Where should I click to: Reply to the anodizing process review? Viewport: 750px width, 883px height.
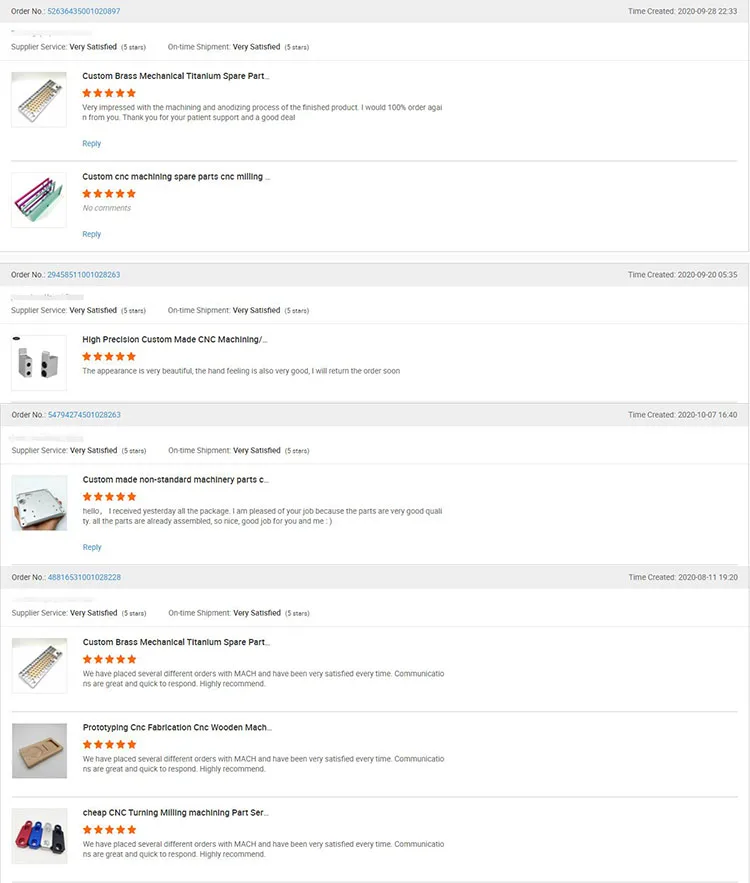(x=92, y=144)
